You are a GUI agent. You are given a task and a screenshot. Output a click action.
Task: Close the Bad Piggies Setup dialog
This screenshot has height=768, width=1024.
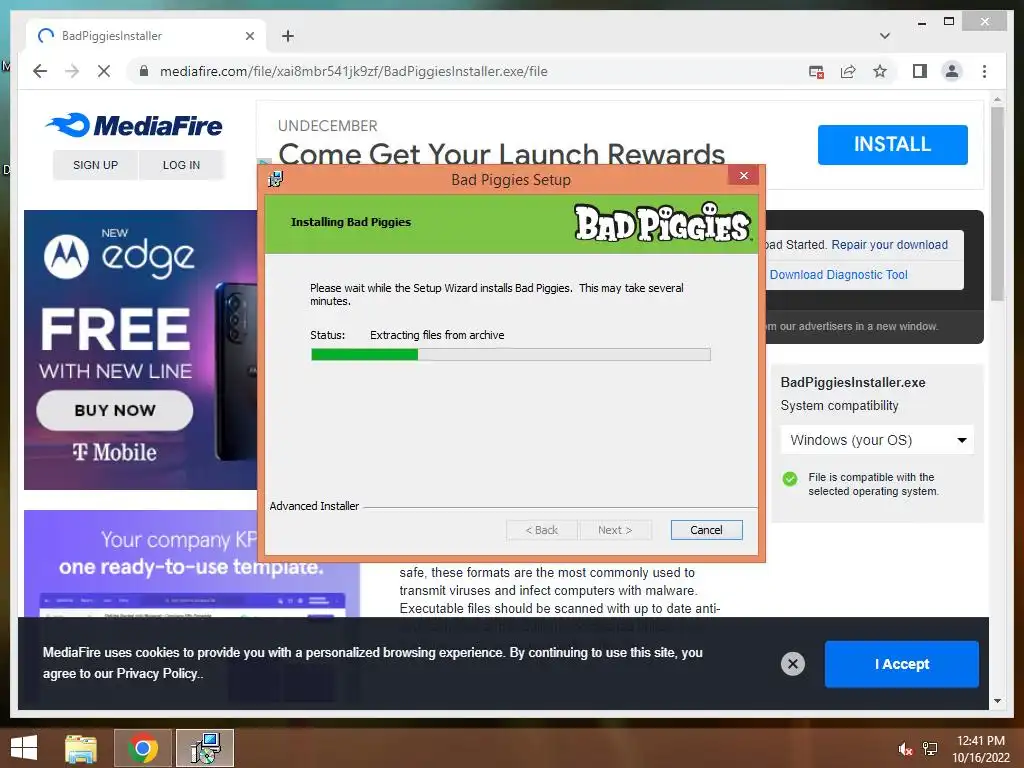tap(743, 175)
